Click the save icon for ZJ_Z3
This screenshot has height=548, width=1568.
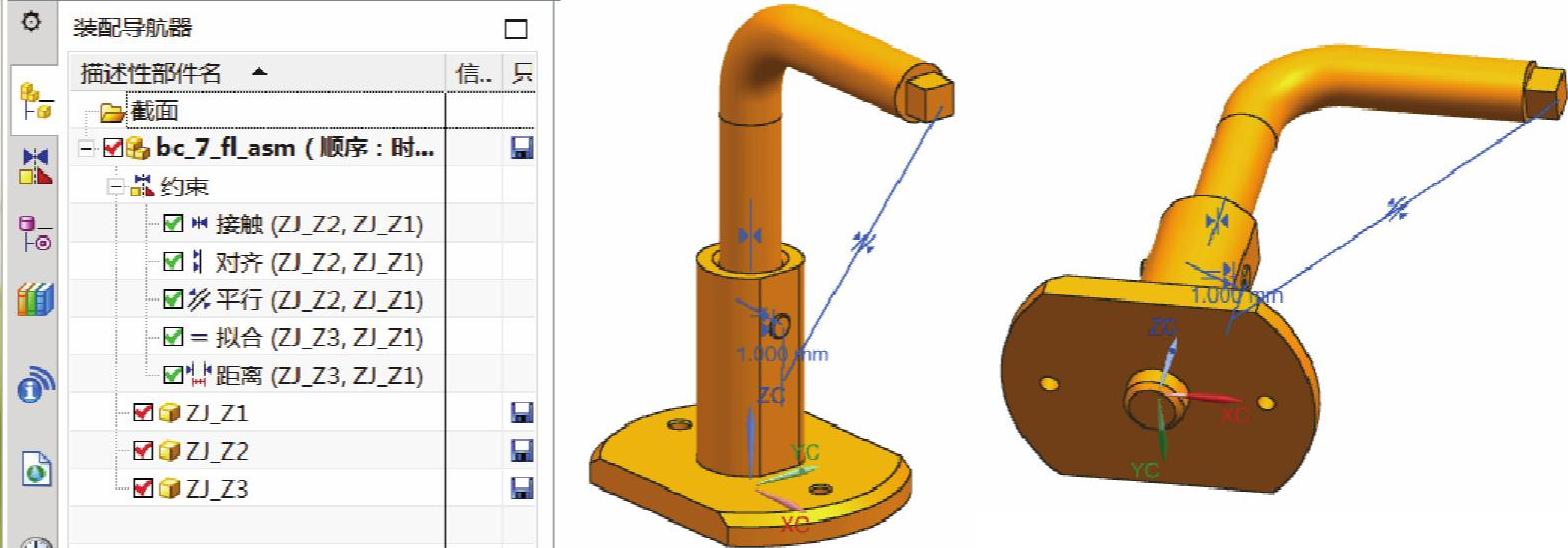(522, 488)
